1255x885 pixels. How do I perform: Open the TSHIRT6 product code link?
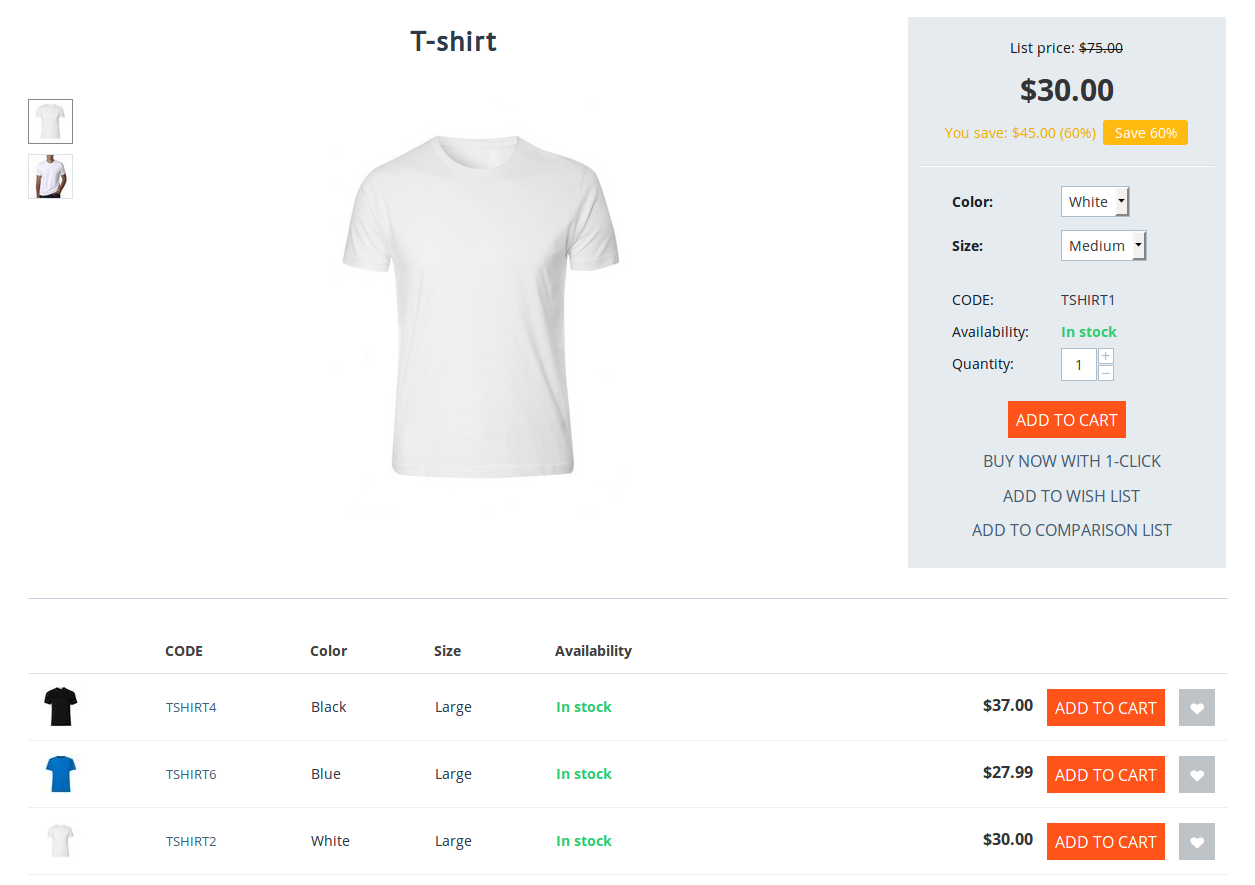click(x=191, y=775)
